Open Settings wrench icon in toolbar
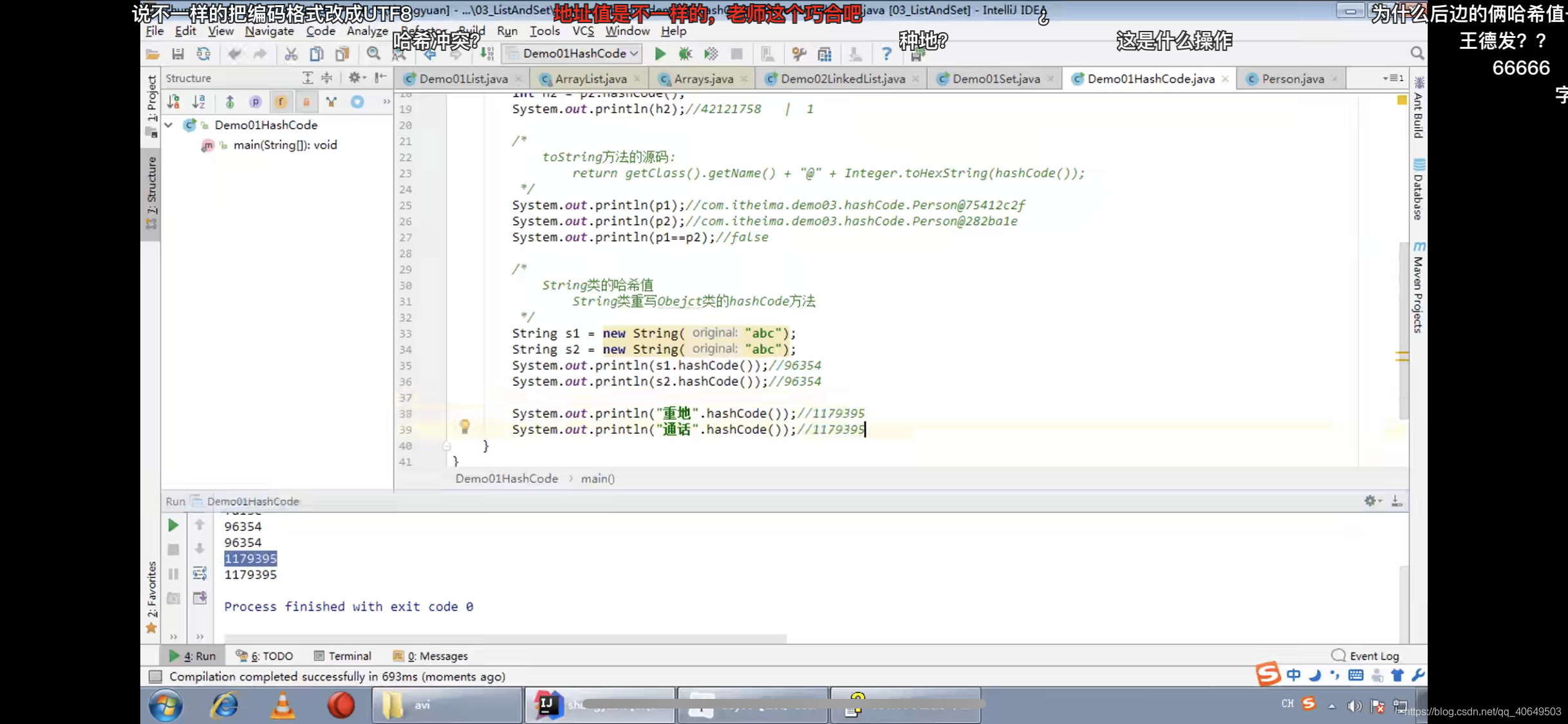Image resolution: width=1568 pixels, height=724 pixels. pyautogui.click(x=799, y=54)
